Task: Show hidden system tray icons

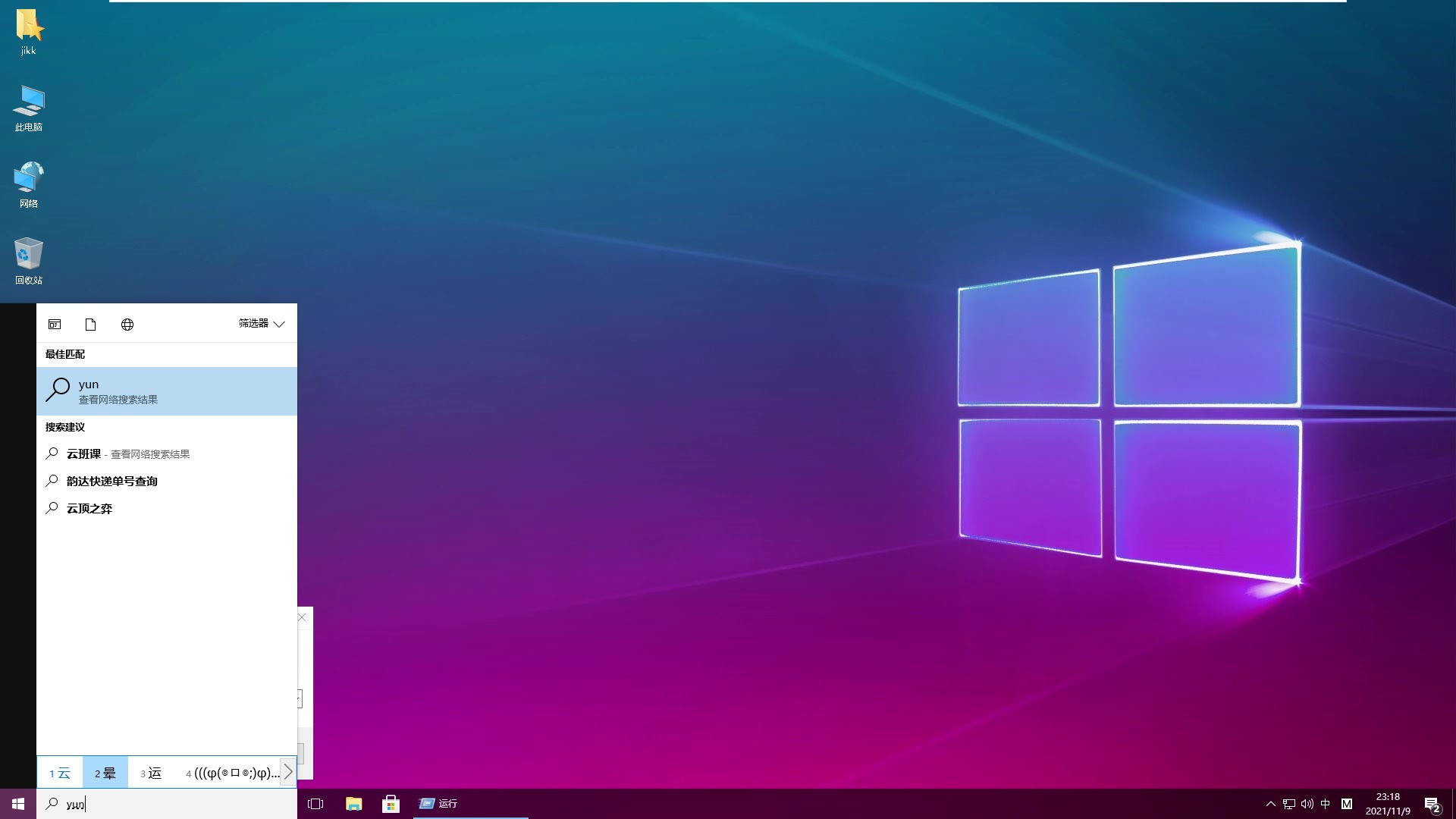Action: (1271, 804)
